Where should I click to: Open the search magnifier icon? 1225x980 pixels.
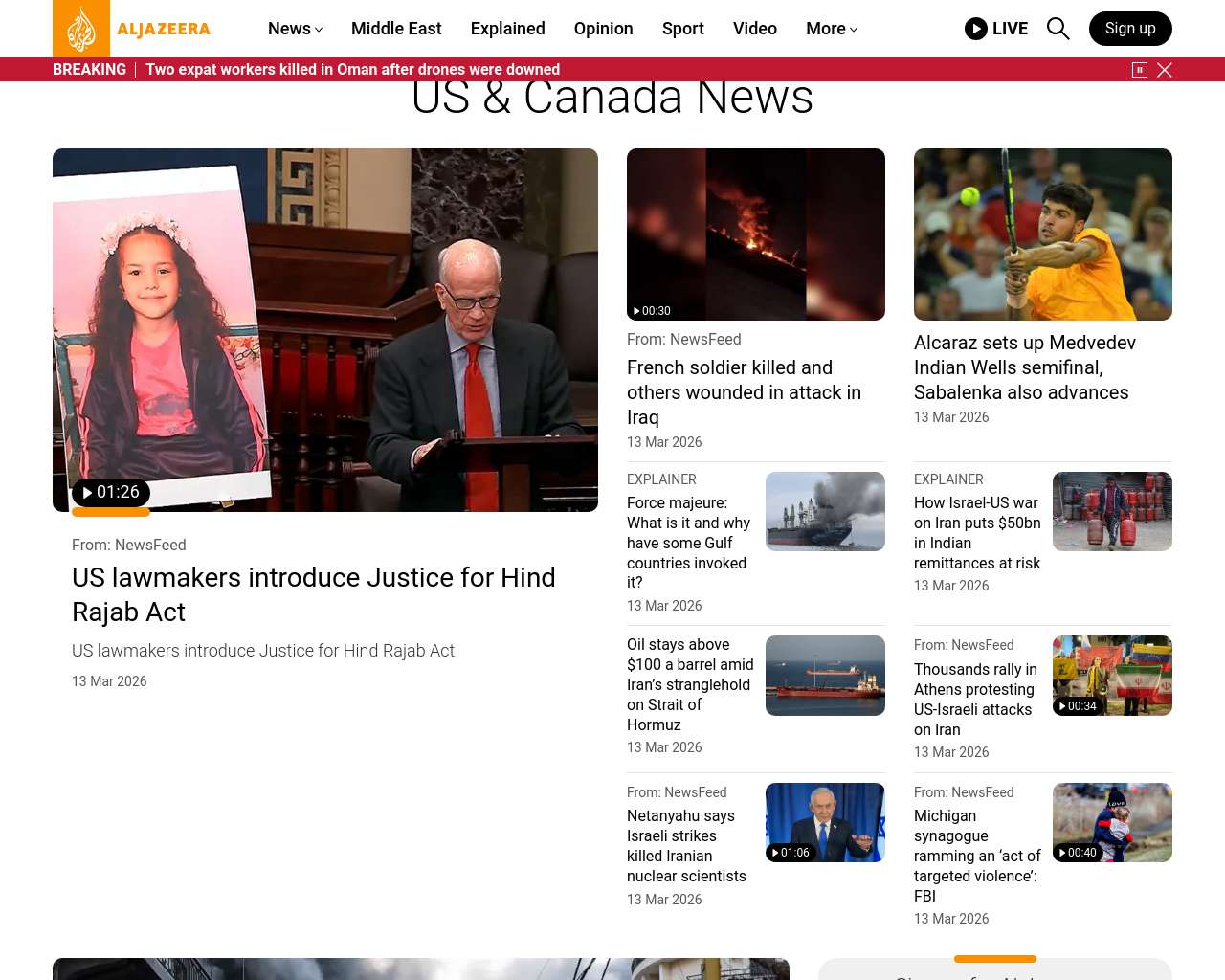point(1058,29)
